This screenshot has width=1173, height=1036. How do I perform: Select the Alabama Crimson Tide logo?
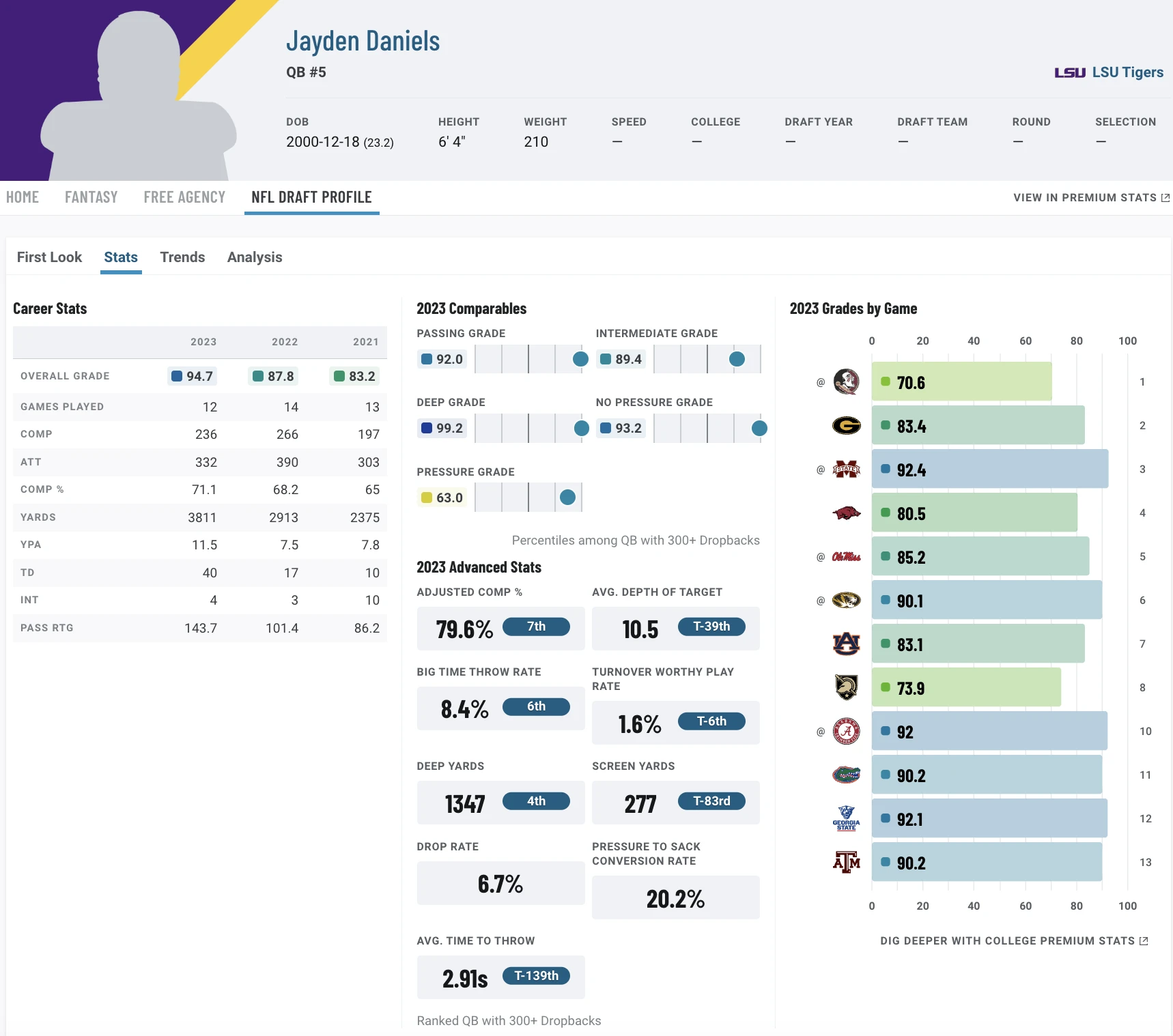click(846, 732)
